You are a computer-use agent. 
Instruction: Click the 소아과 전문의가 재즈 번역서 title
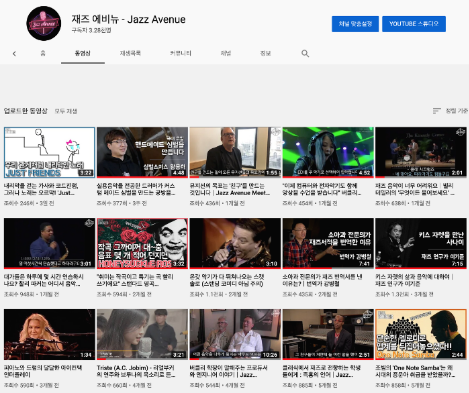pyautogui.click(x=322, y=280)
